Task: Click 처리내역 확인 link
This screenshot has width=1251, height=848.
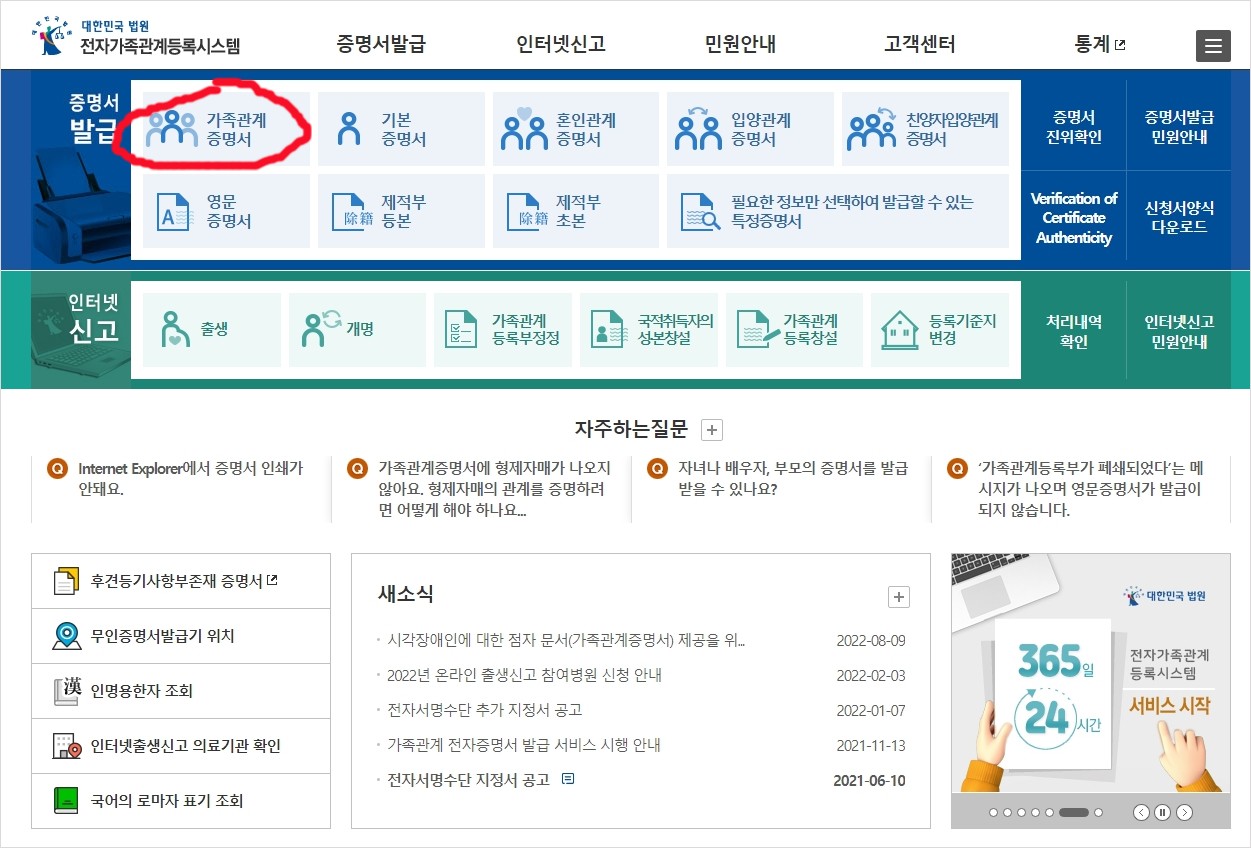Action: (1074, 331)
